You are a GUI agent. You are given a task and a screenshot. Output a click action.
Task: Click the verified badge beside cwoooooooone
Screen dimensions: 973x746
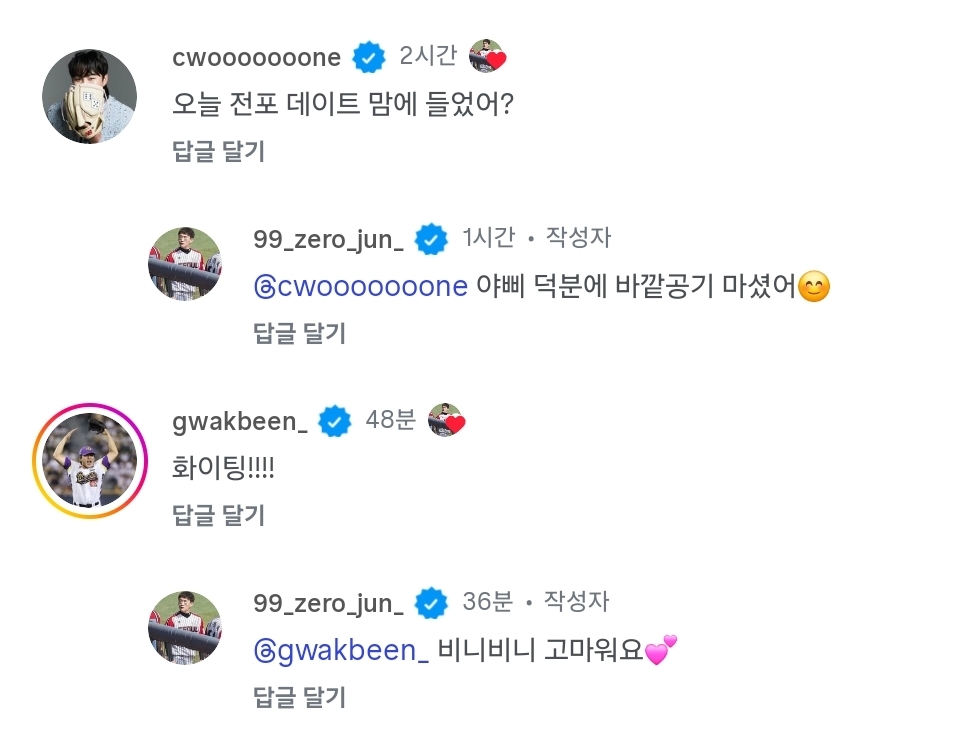click(x=369, y=58)
